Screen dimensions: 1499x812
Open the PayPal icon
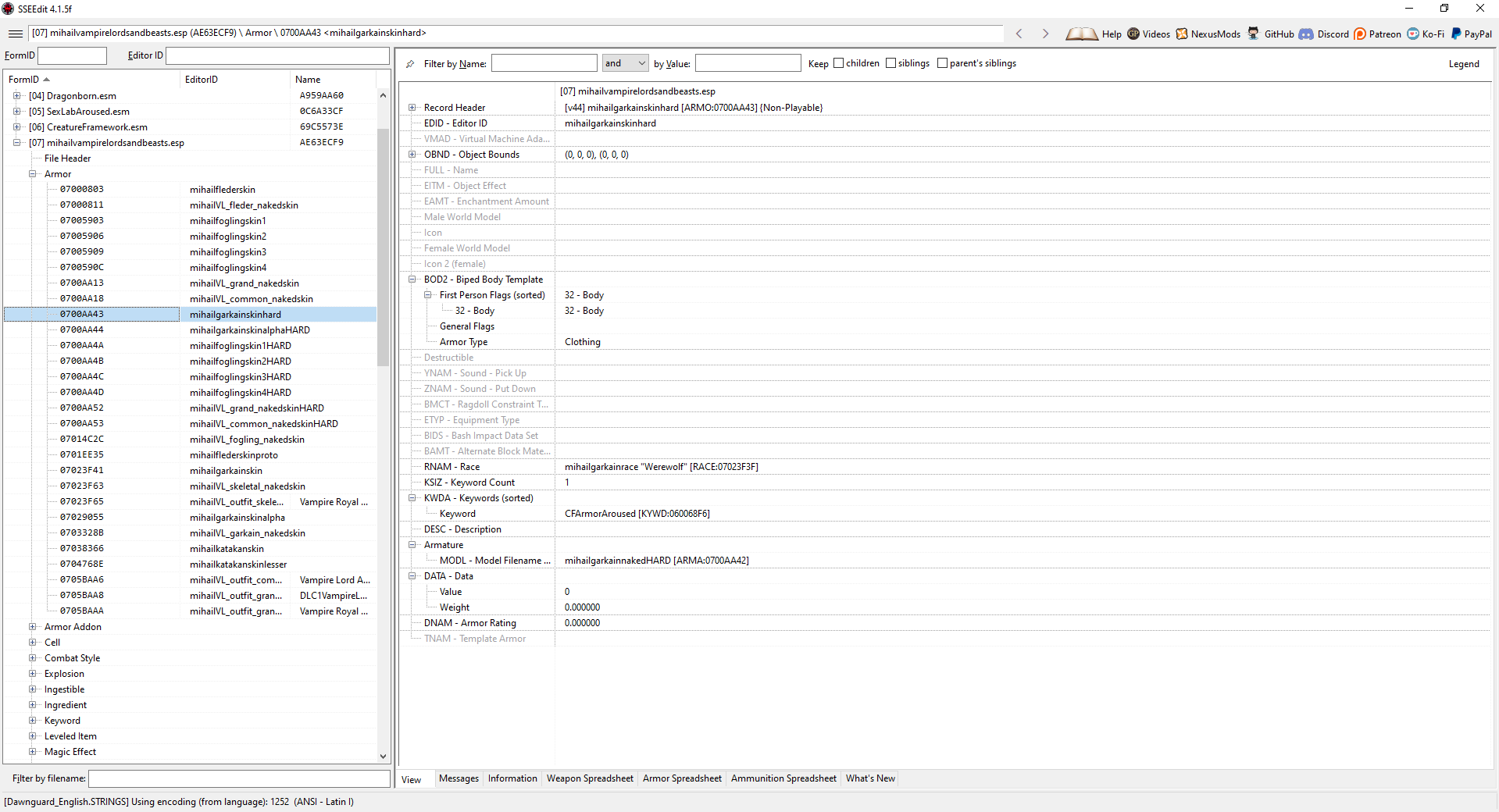click(1456, 34)
